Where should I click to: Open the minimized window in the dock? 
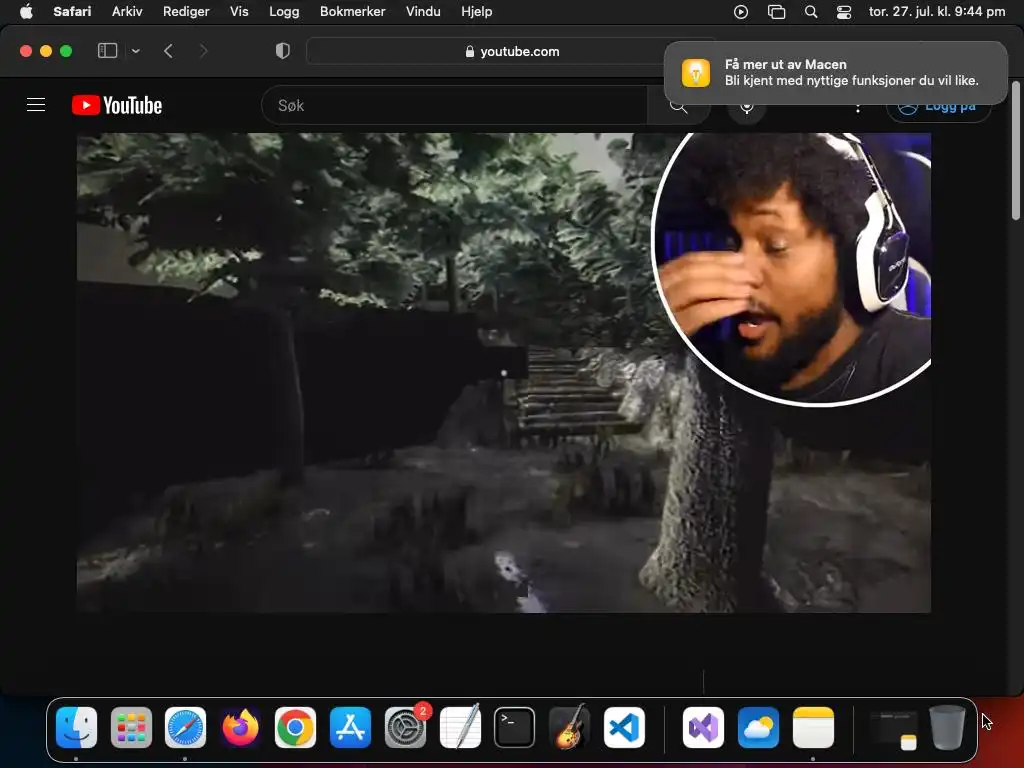[x=893, y=729]
